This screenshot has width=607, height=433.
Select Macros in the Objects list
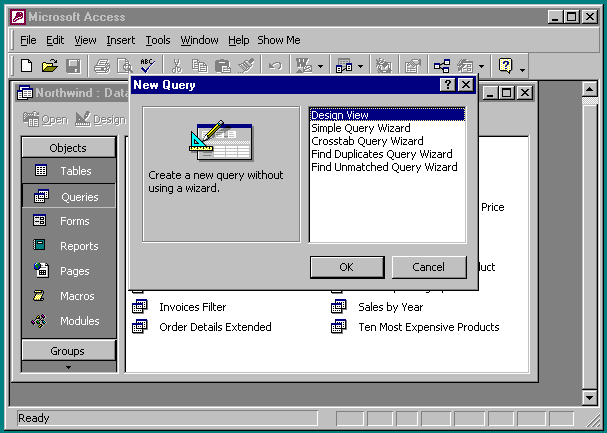click(69, 296)
